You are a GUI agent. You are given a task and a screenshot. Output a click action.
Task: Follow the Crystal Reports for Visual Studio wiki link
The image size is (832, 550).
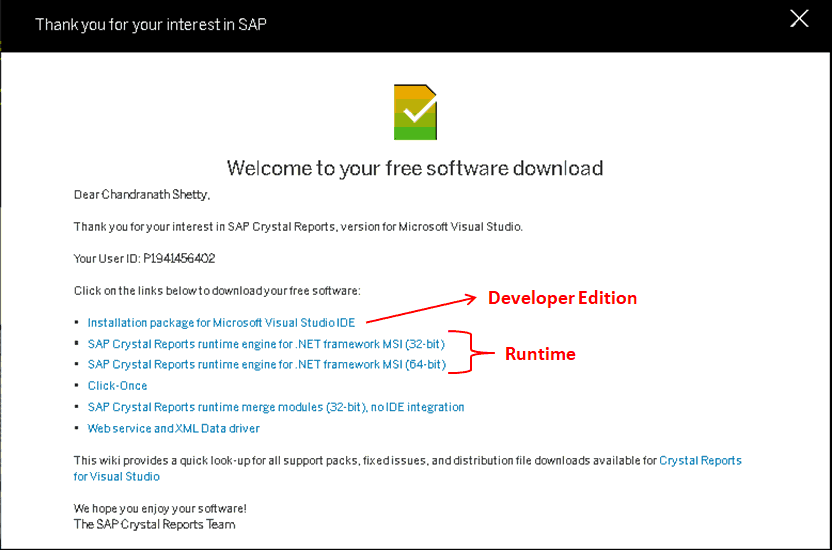coord(700,460)
